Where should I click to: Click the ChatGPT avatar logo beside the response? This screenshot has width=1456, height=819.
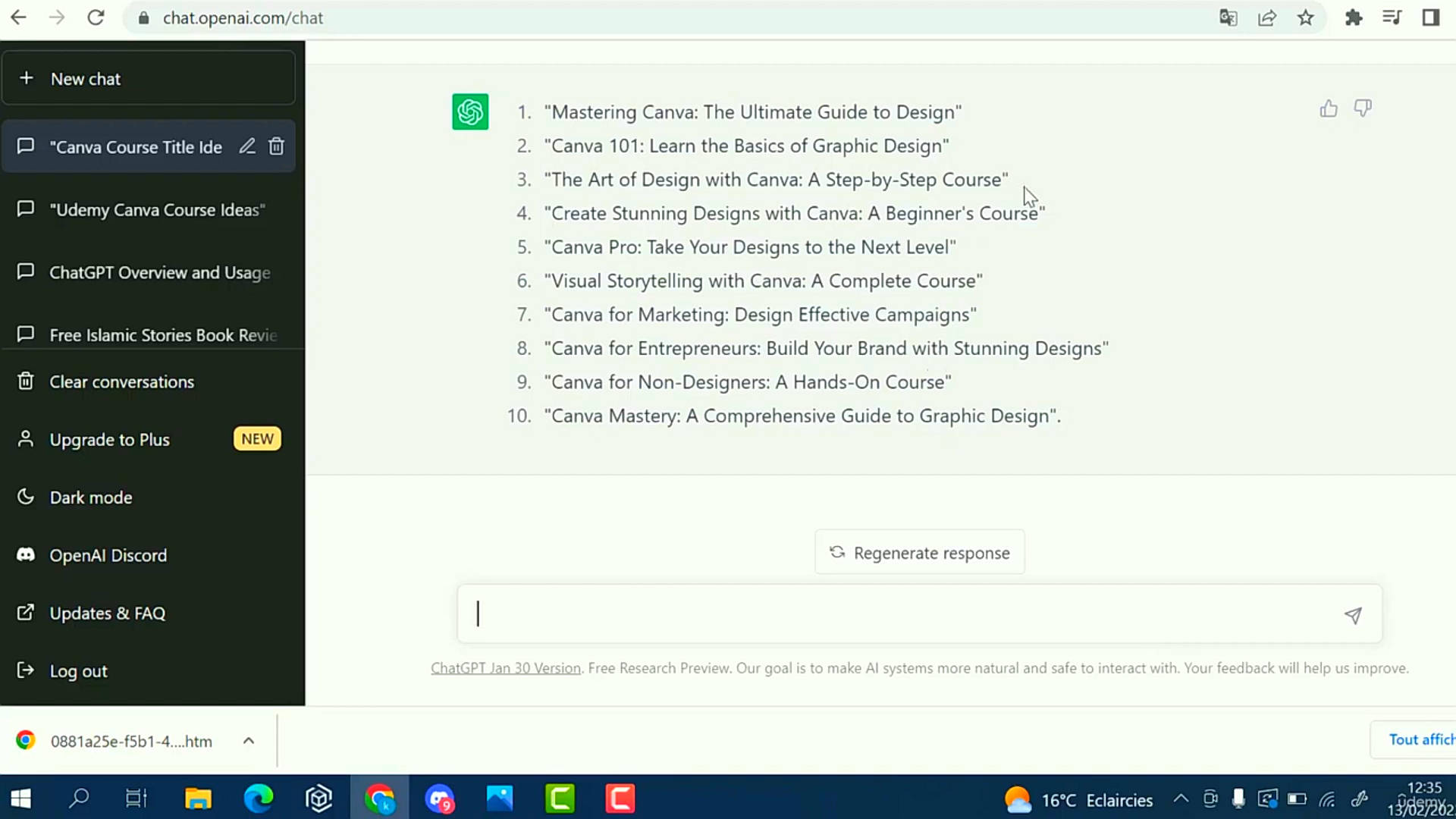[470, 111]
